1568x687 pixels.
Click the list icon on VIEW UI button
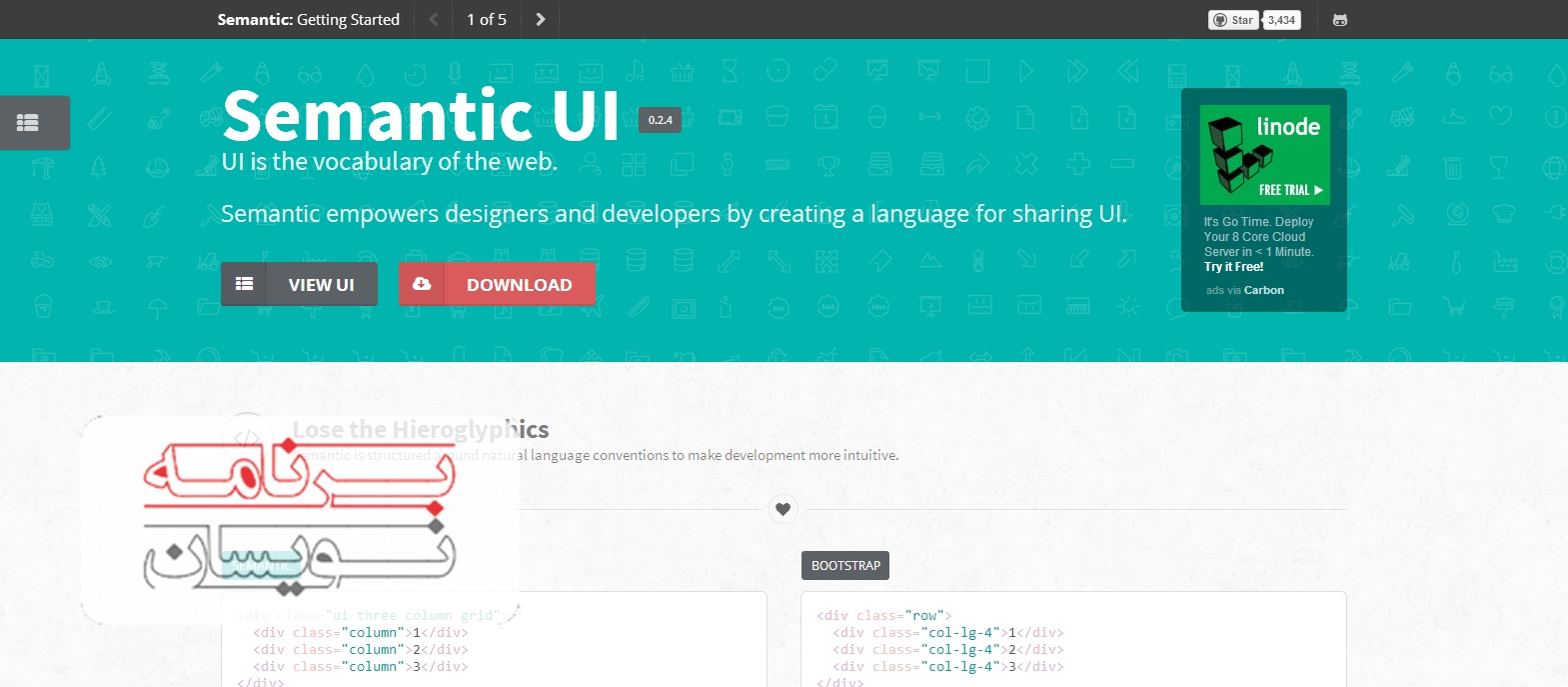tap(244, 284)
